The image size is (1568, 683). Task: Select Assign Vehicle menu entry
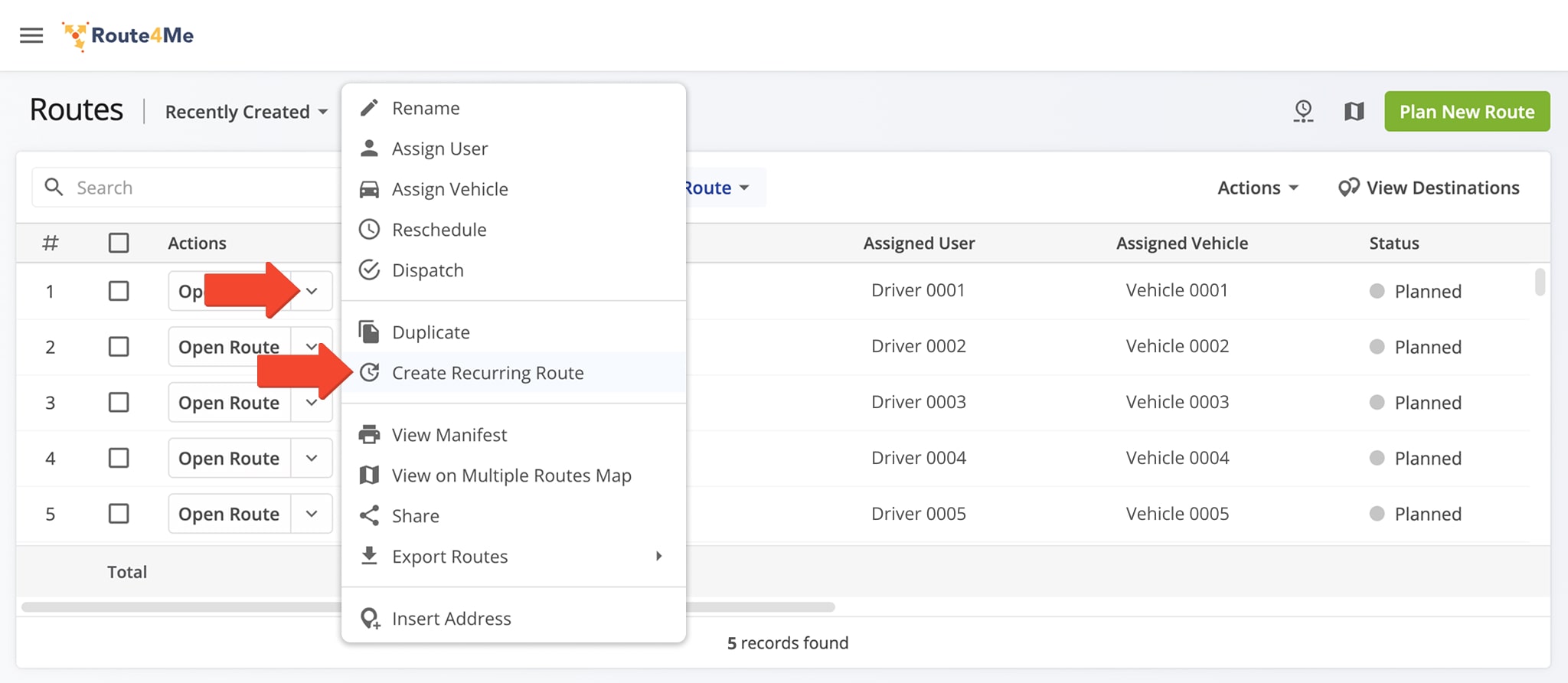[513, 189]
